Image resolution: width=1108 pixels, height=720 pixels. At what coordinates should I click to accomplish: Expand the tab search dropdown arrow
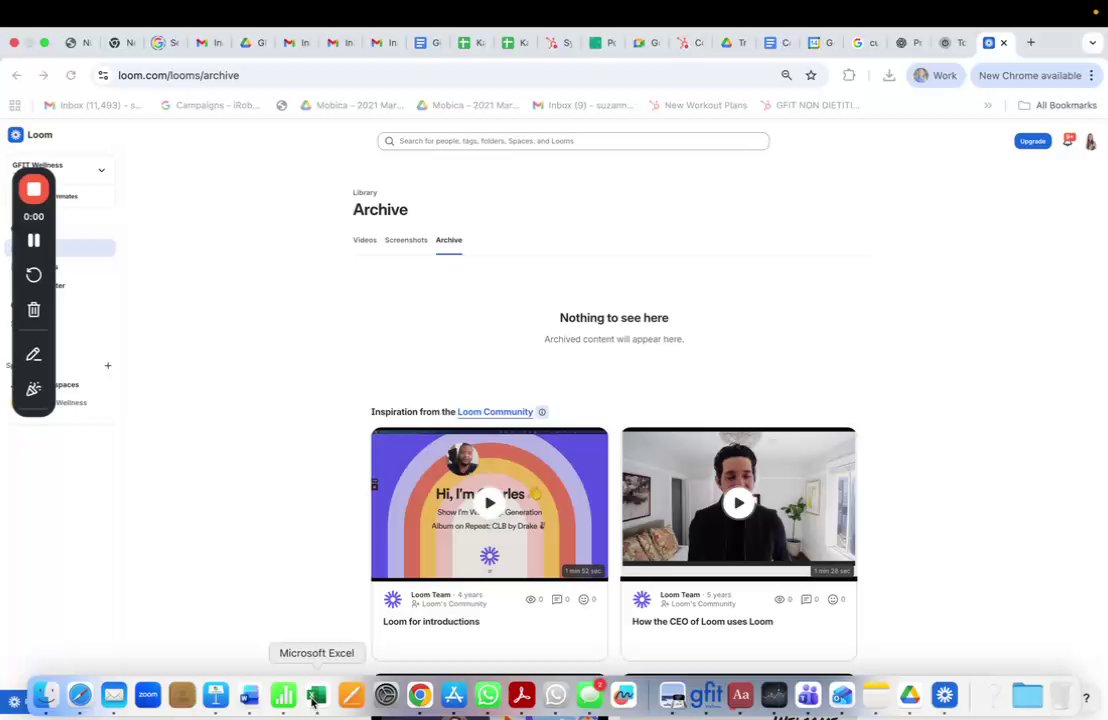tap(1092, 42)
